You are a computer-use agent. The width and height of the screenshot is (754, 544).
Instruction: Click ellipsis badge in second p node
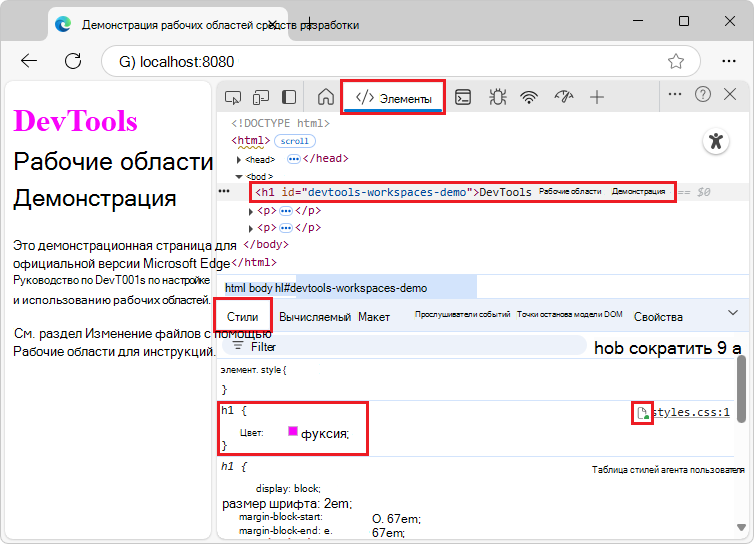pyautogui.click(x=286, y=228)
